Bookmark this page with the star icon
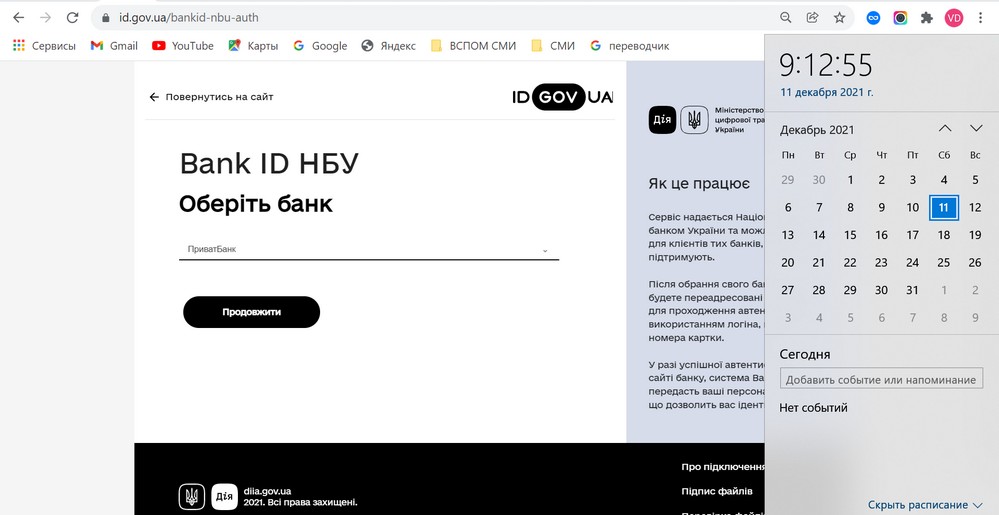999x515 pixels. [840, 18]
